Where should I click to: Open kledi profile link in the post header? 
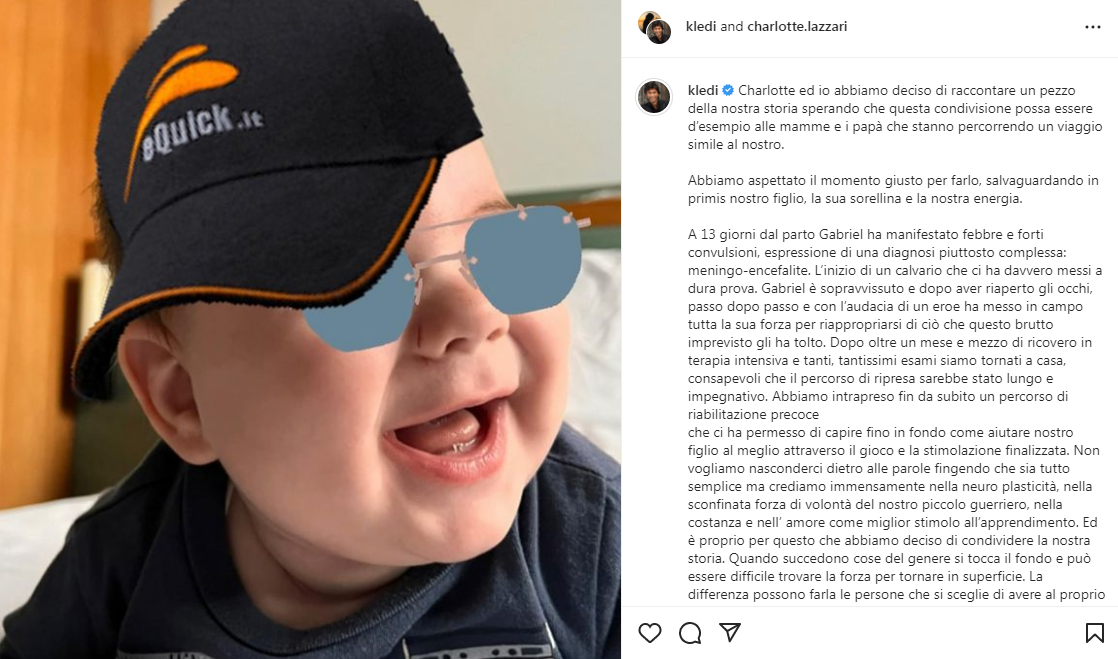pos(701,26)
